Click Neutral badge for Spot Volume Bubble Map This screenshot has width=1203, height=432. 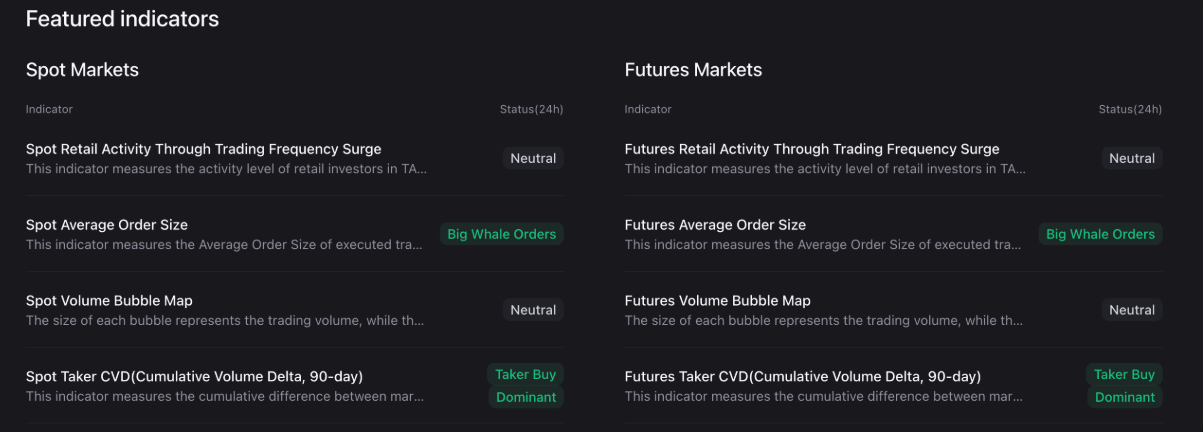pos(533,310)
